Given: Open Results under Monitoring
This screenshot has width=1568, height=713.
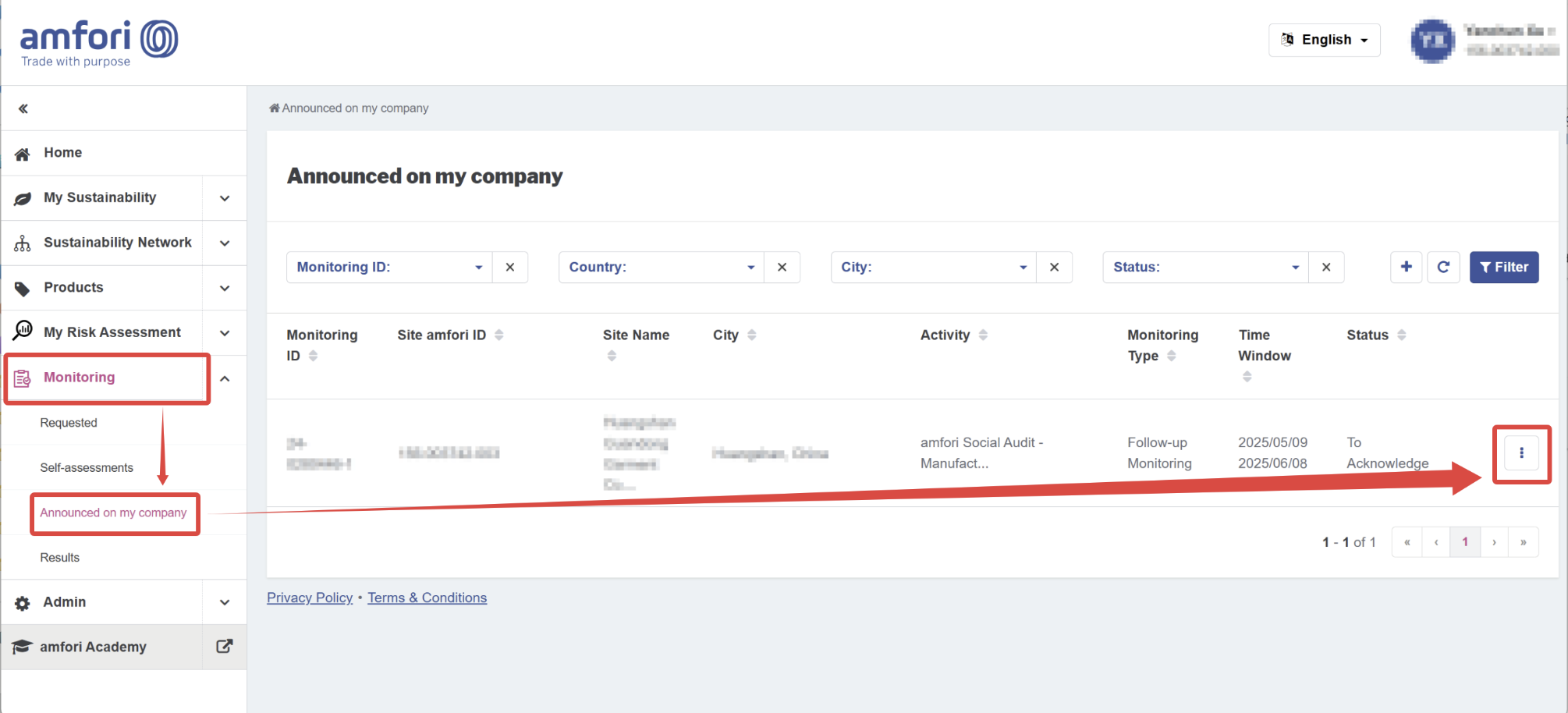Looking at the screenshot, I should pos(60,557).
